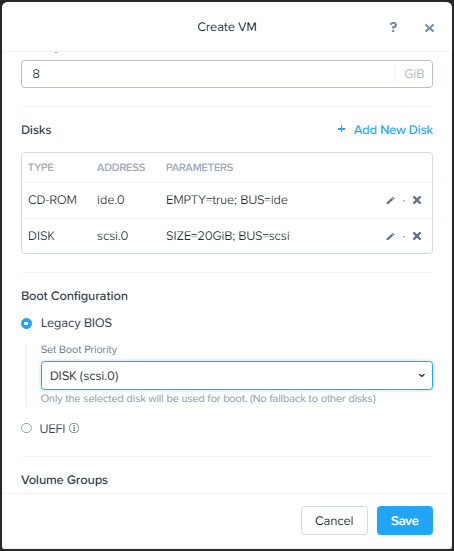Click the ADDRESS column header
The image size is (454, 551).
point(121,167)
